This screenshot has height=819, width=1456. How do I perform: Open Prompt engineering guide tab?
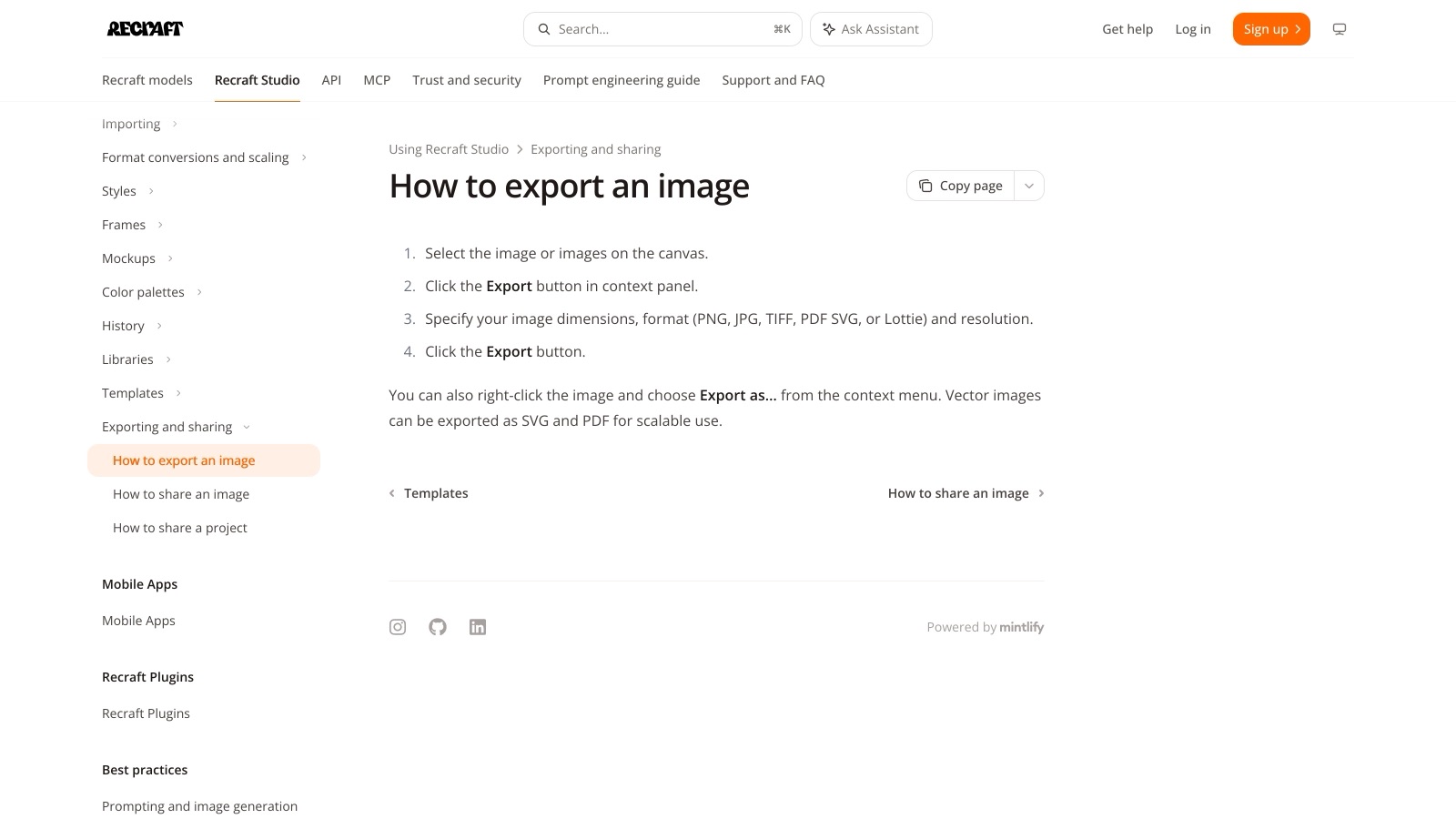(622, 80)
